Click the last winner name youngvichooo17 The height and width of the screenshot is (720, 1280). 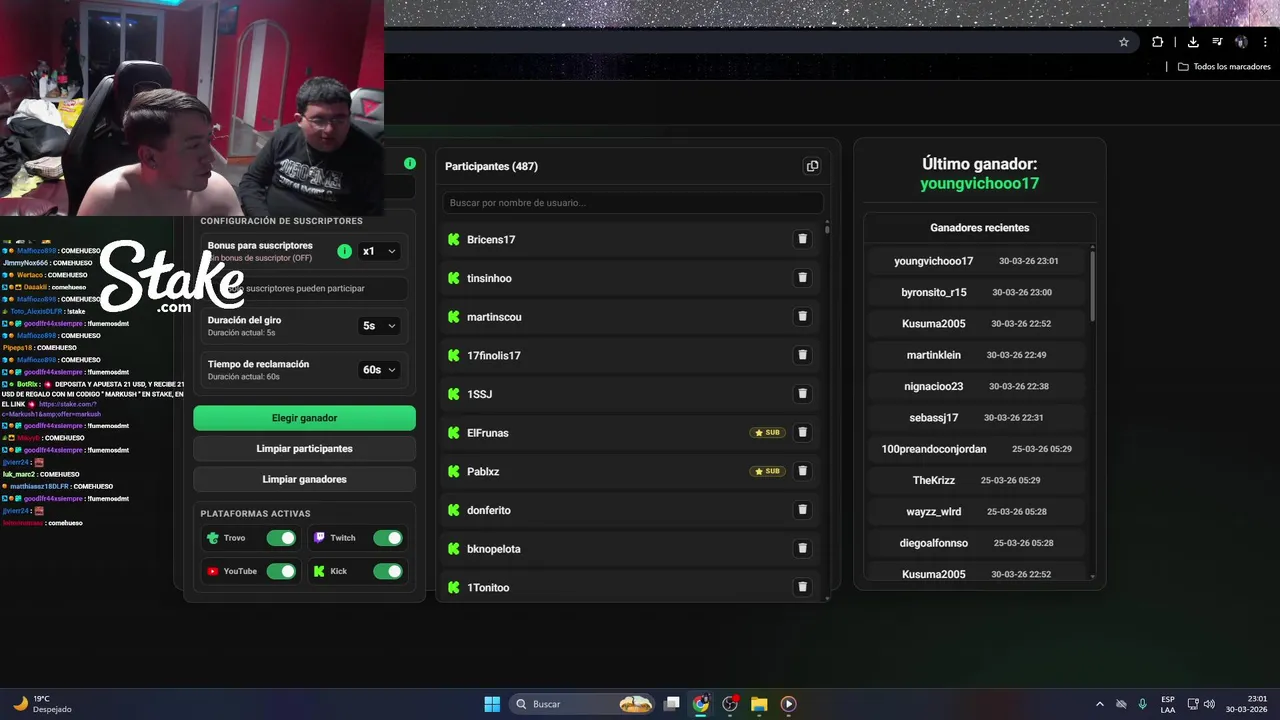[x=980, y=184]
